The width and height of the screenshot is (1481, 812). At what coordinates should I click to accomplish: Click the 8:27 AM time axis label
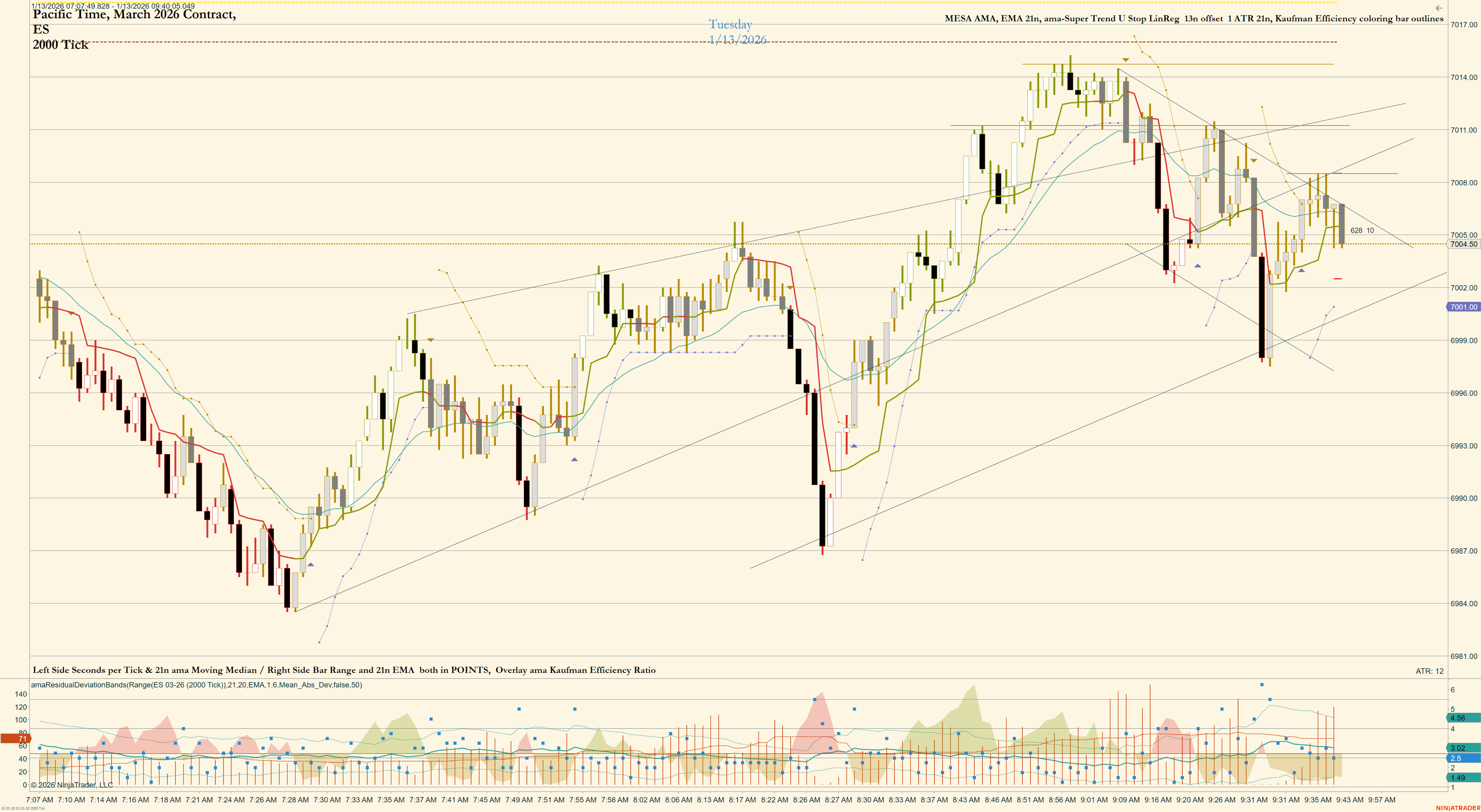tap(838, 800)
